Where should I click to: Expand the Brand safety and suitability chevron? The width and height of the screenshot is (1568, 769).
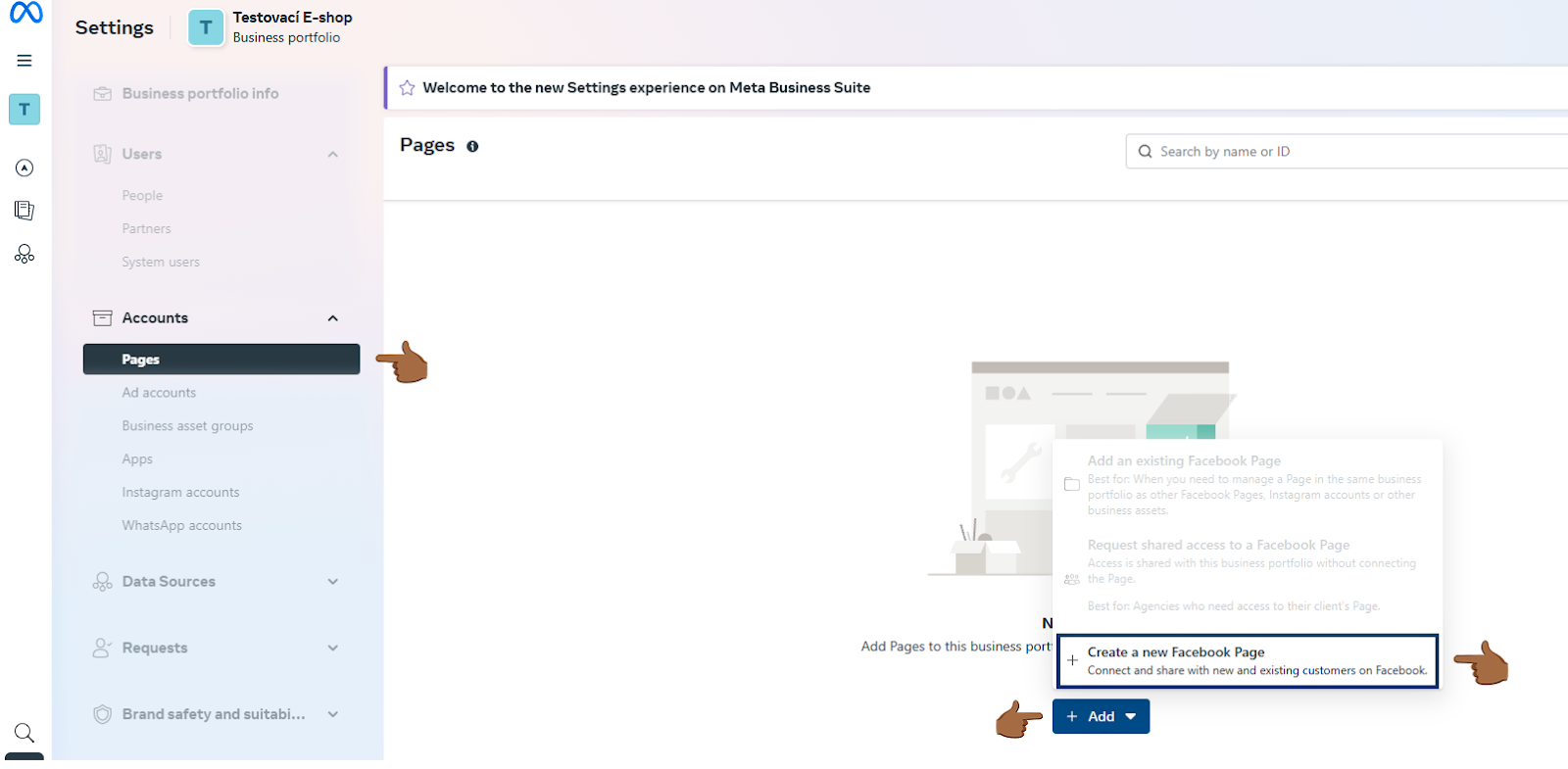click(x=333, y=714)
